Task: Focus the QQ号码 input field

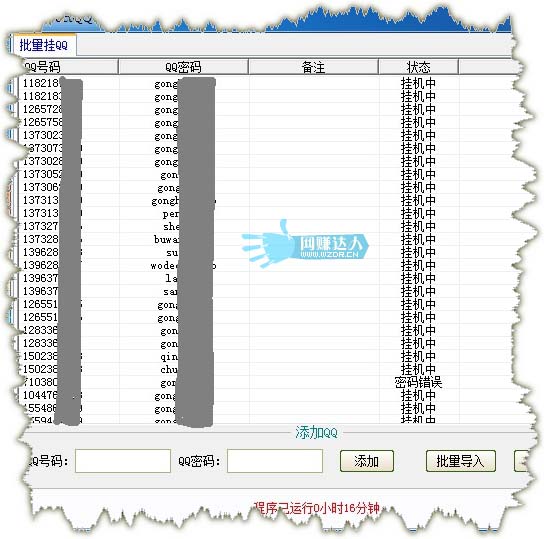Action: [x=123, y=461]
